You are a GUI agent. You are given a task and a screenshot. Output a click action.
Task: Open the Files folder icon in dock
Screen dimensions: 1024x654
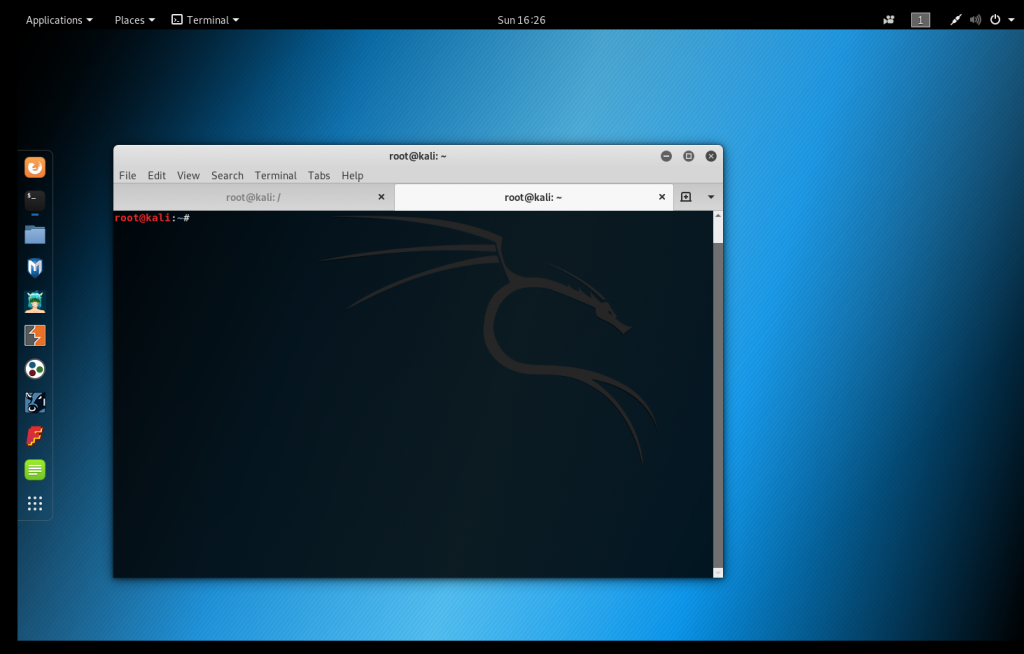[35, 235]
